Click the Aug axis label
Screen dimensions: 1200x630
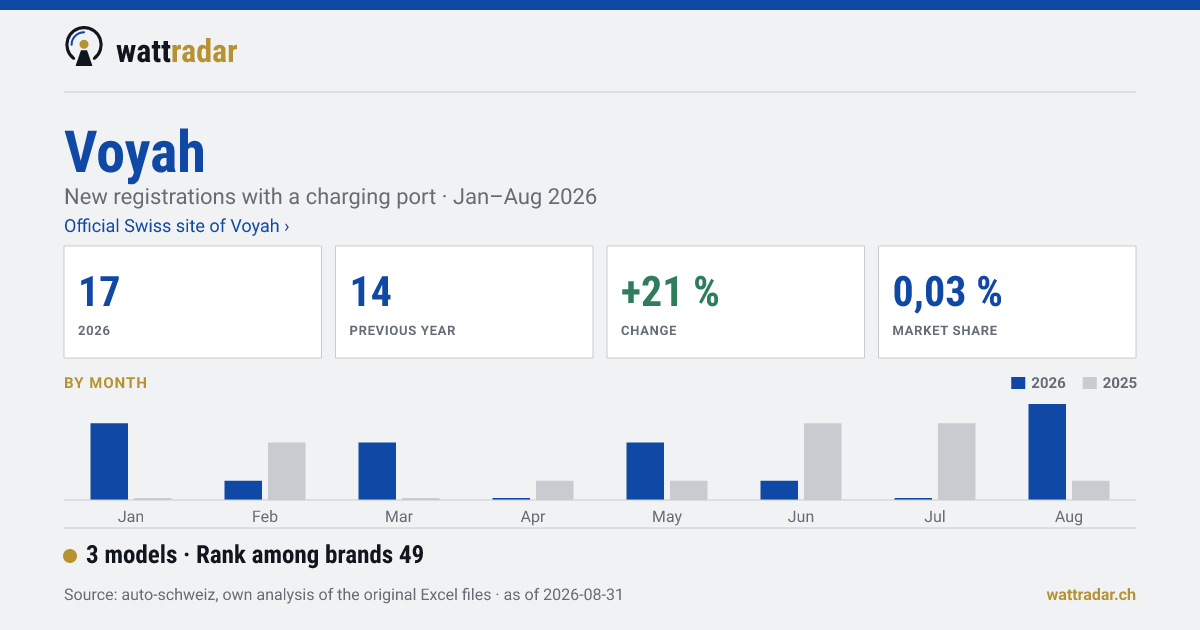coord(1069,517)
